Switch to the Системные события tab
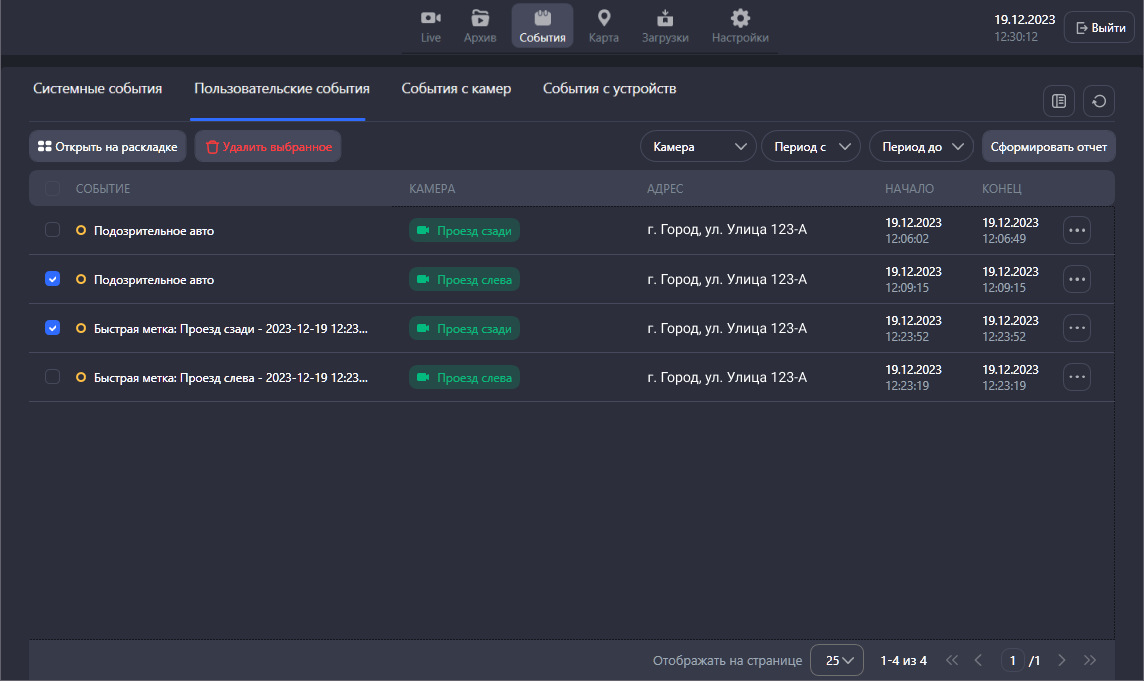 pyautogui.click(x=97, y=89)
